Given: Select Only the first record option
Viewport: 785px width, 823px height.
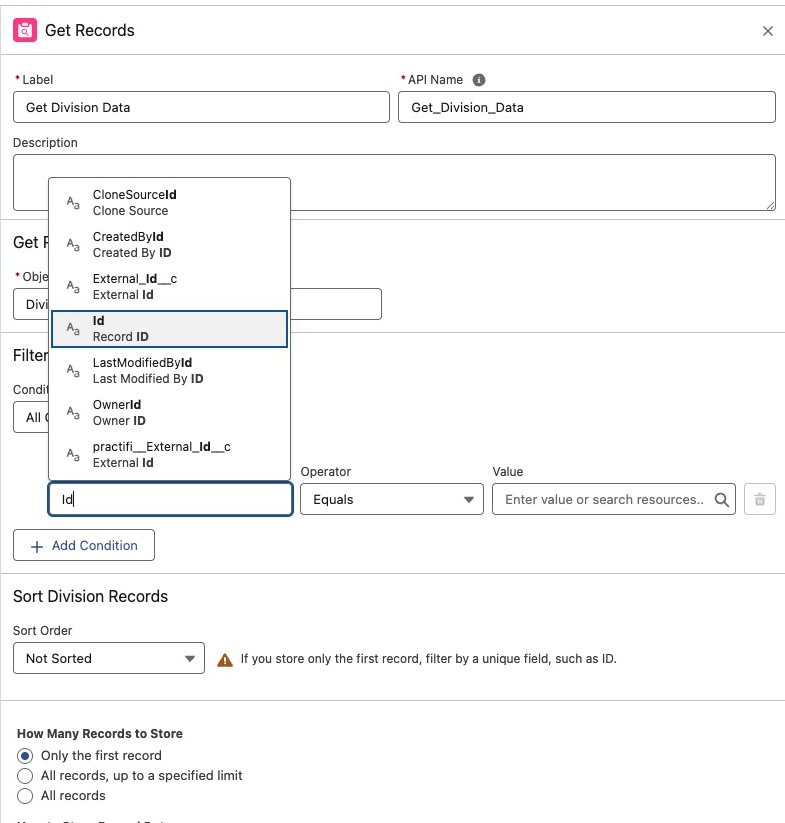Looking at the screenshot, I should tap(25, 755).
